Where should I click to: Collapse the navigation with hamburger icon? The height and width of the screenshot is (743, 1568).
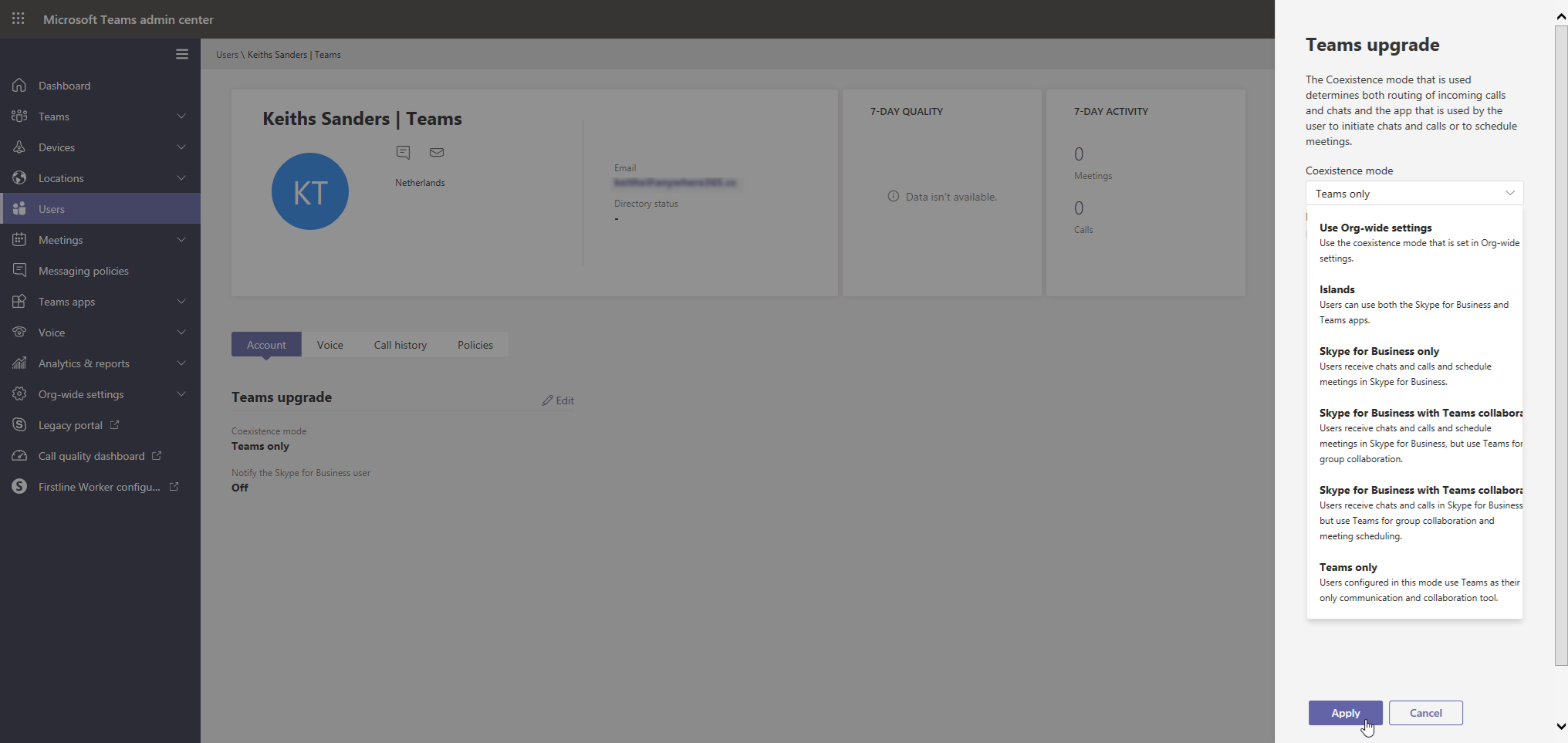point(182,54)
